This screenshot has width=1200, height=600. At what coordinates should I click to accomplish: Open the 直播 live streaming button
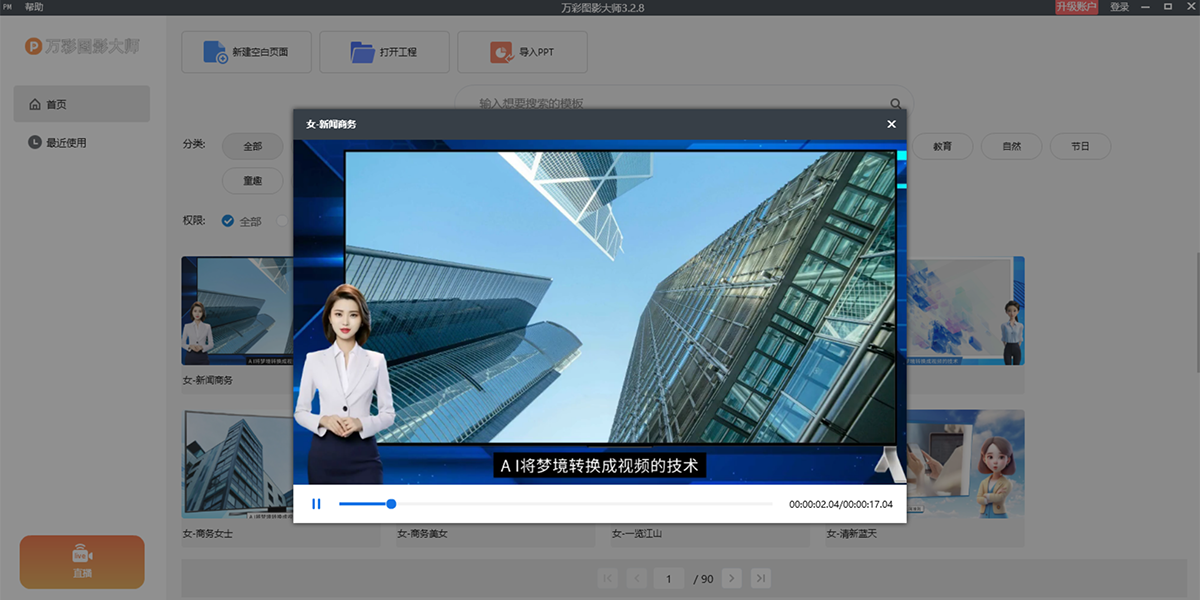82,562
